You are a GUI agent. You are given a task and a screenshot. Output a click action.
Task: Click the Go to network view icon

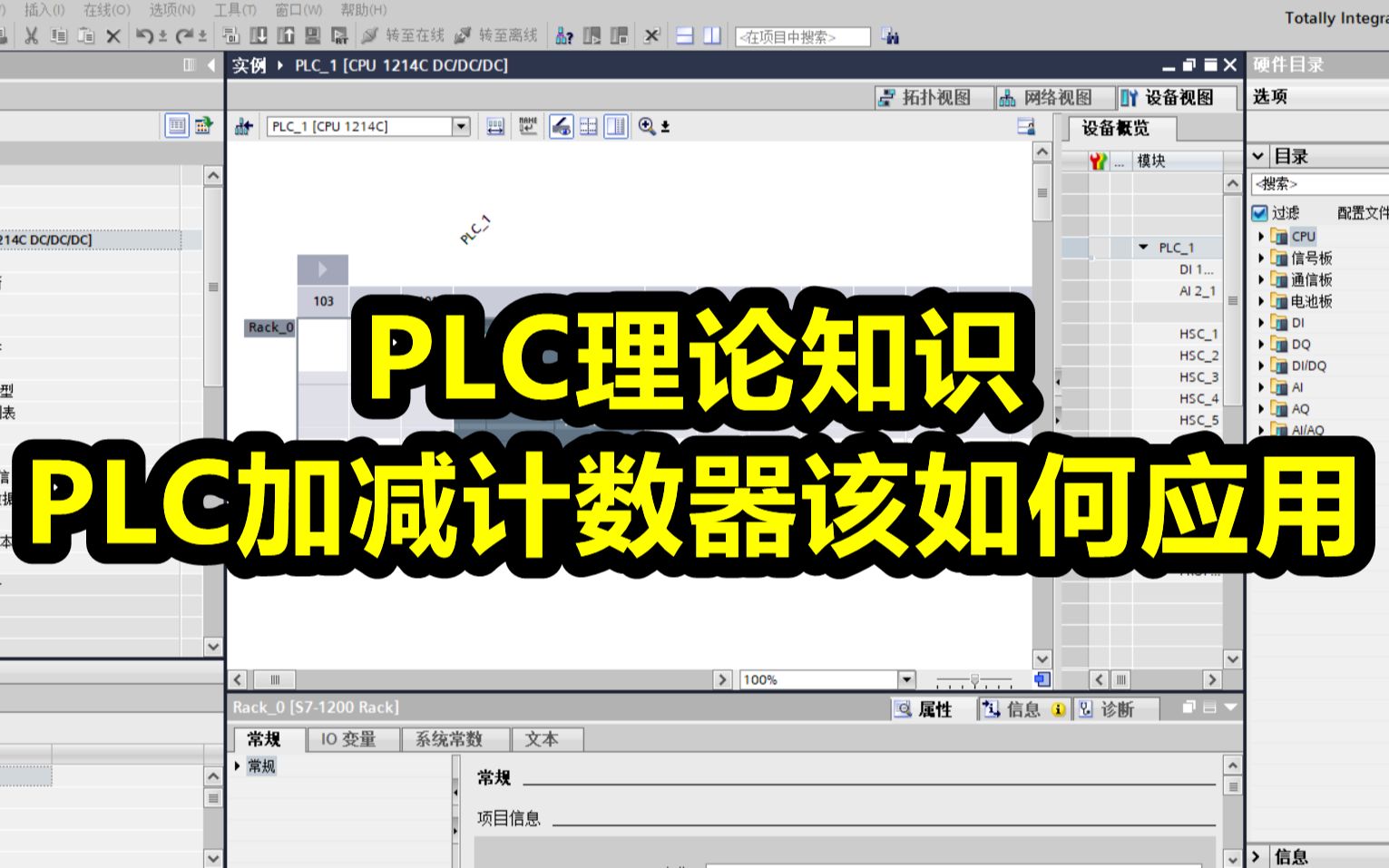coord(243,127)
